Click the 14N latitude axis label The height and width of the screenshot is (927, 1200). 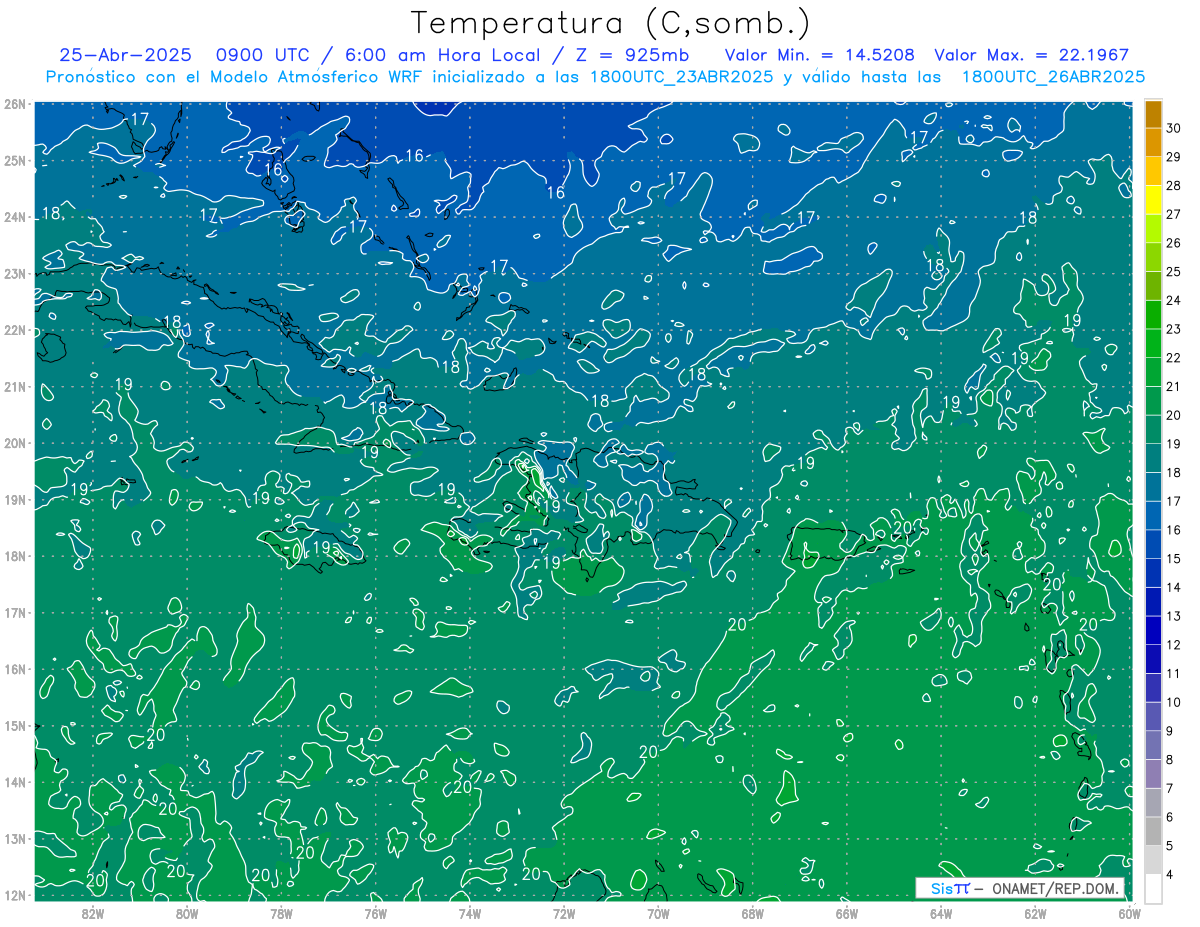pyautogui.click(x=14, y=782)
